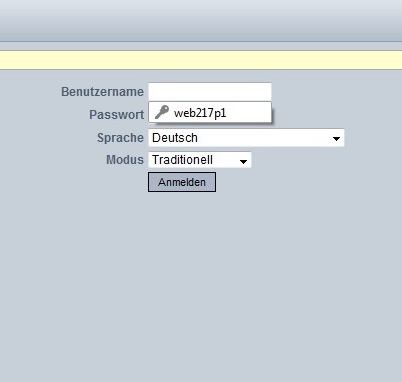
Task: Click blank area inside autofill suggestion row
Action: (248, 112)
